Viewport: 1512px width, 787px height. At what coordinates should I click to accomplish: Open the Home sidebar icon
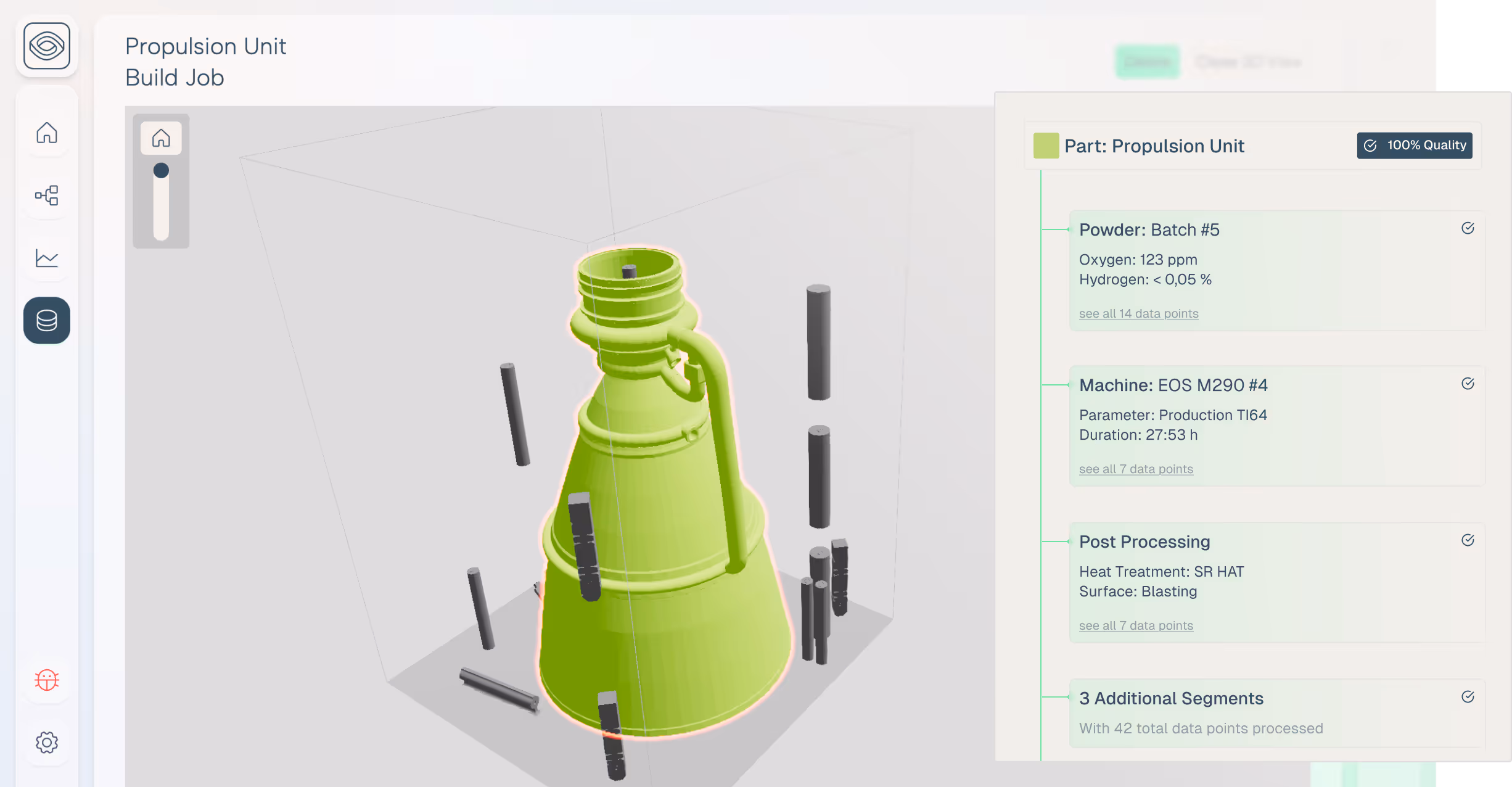(47, 133)
